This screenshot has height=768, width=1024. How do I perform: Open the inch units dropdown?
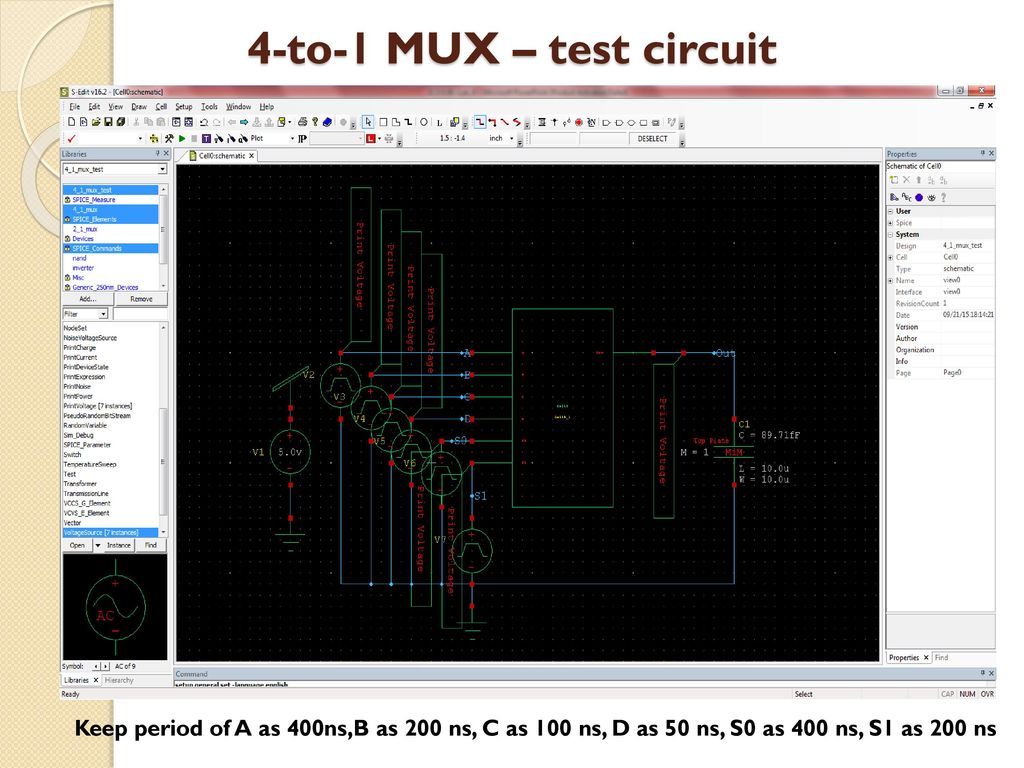[x=511, y=138]
